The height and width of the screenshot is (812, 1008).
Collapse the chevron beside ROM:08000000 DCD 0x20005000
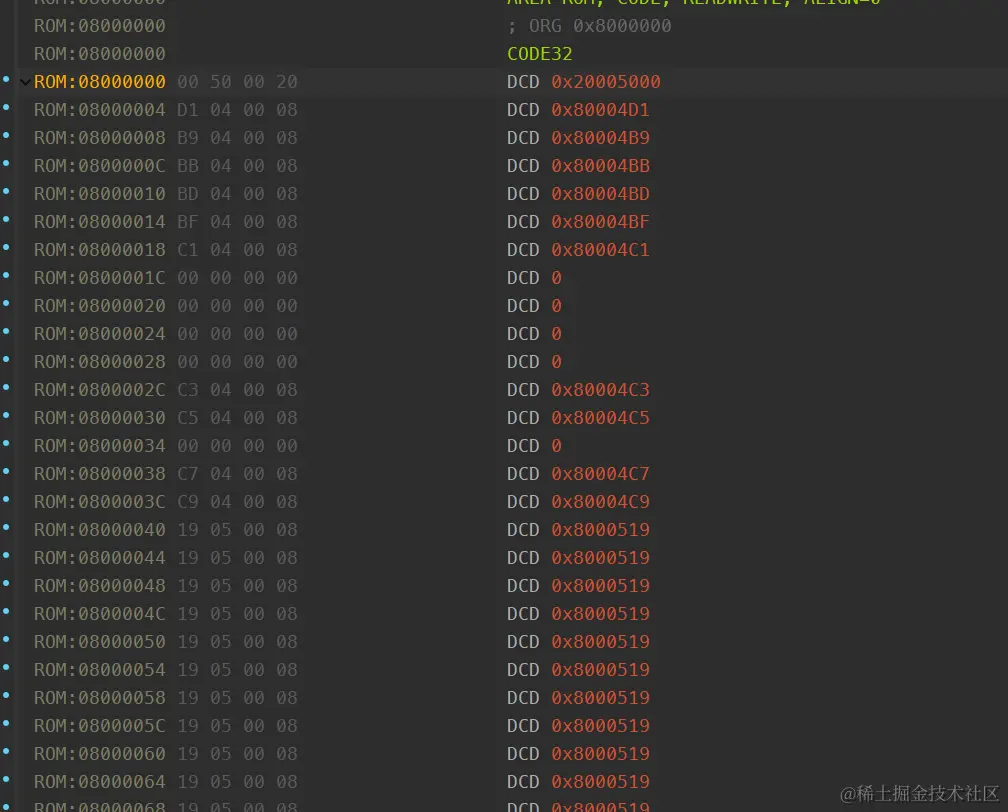point(25,82)
